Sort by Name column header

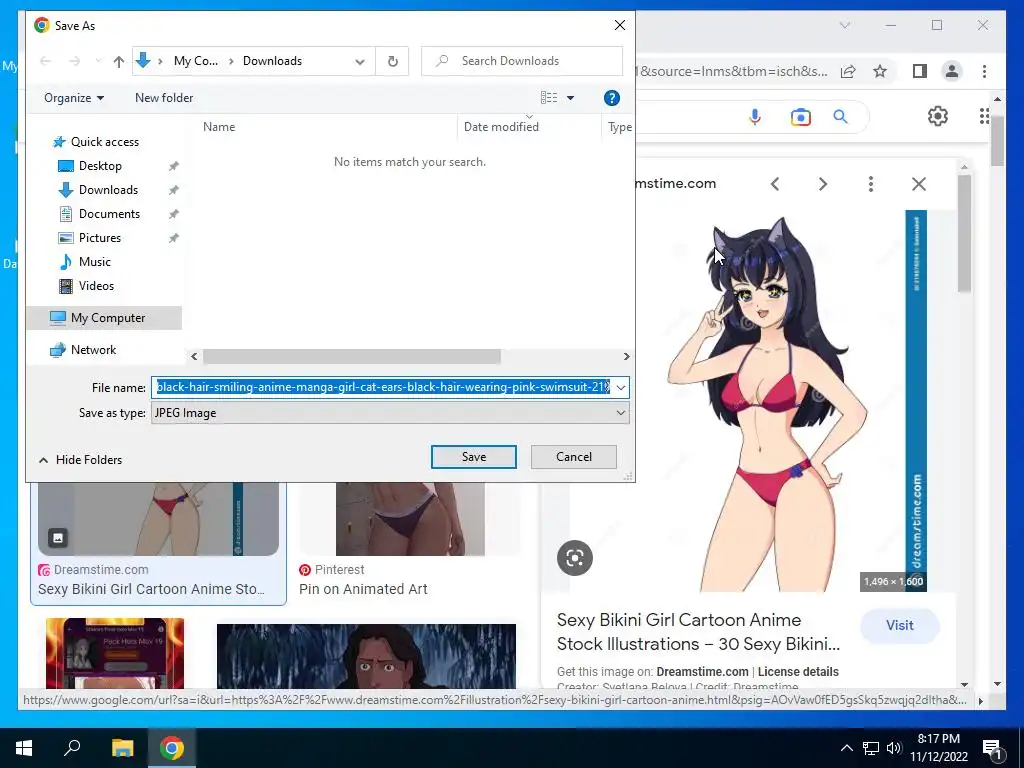coord(219,127)
